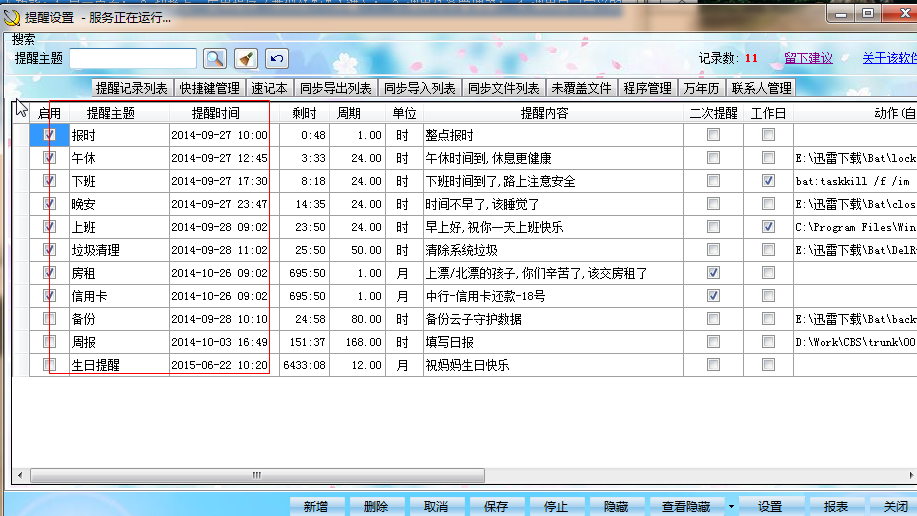This screenshot has width=917, height=516.
Task: Uncheck 工作日 for the 上班 row
Action: [x=768, y=226]
